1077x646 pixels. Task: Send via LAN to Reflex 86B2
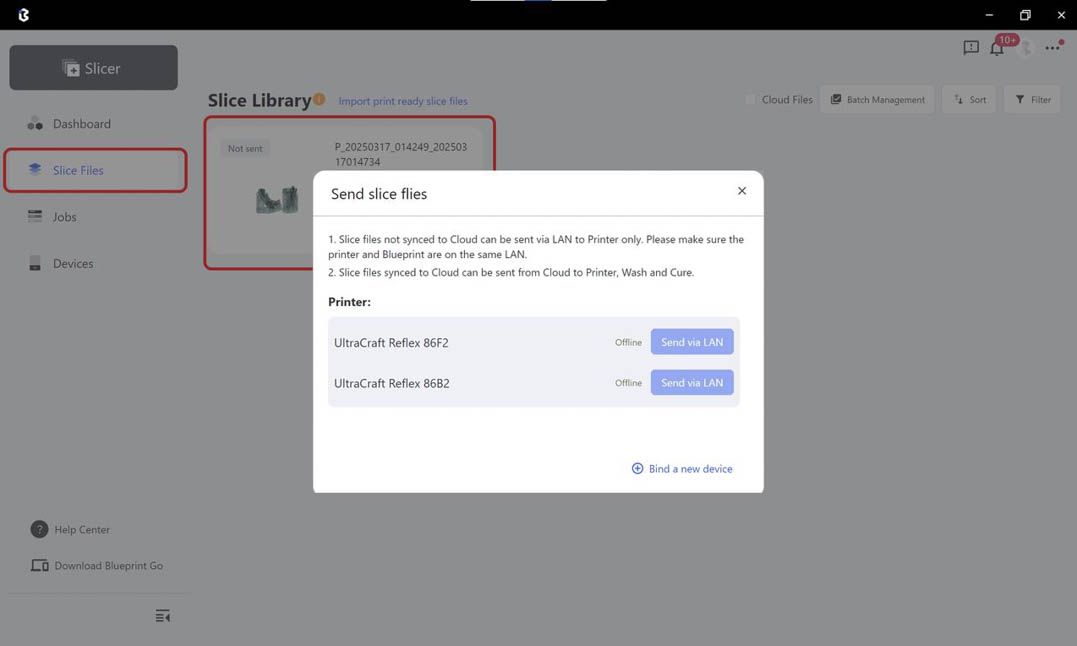692,382
